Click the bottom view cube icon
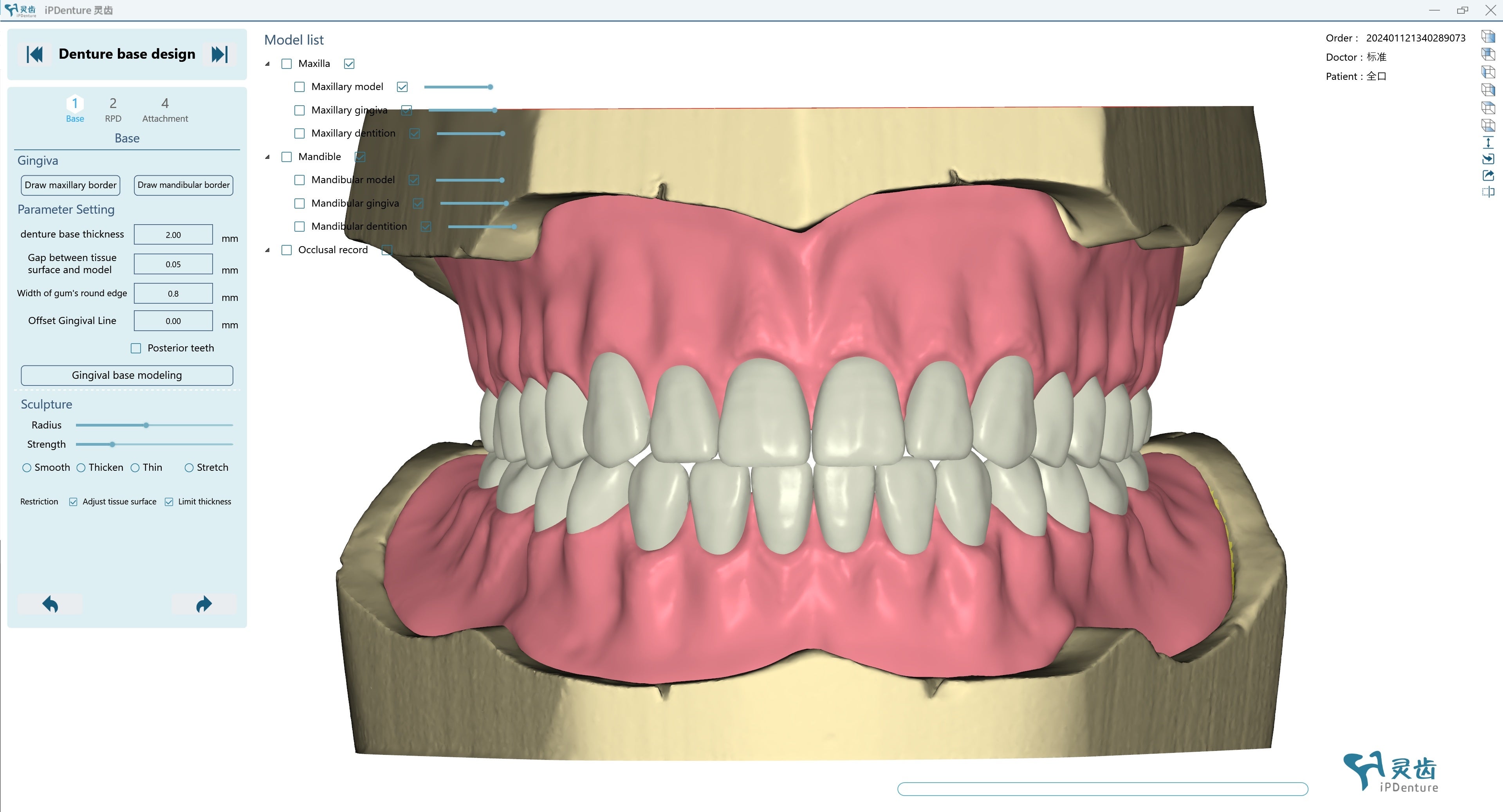The height and width of the screenshot is (812, 1503). point(1488,125)
